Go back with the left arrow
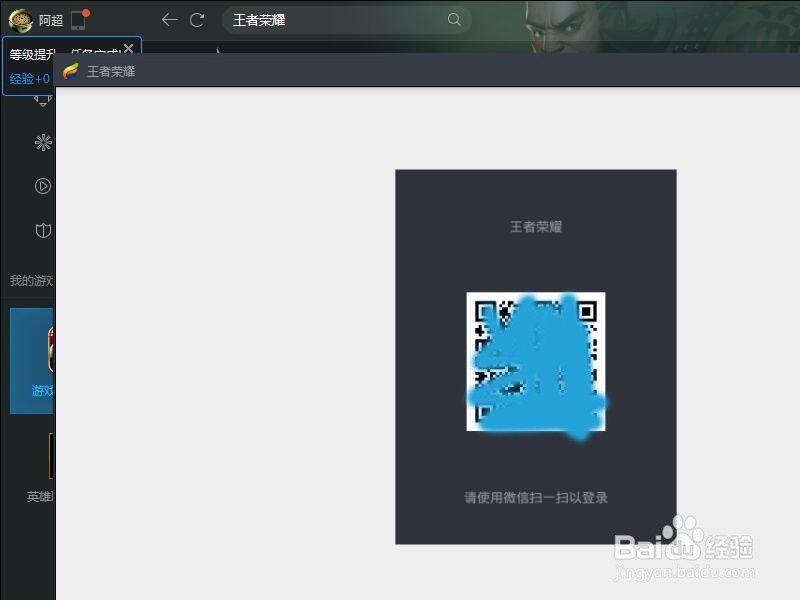This screenshot has height=600, width=800. [x=169, y=20]
